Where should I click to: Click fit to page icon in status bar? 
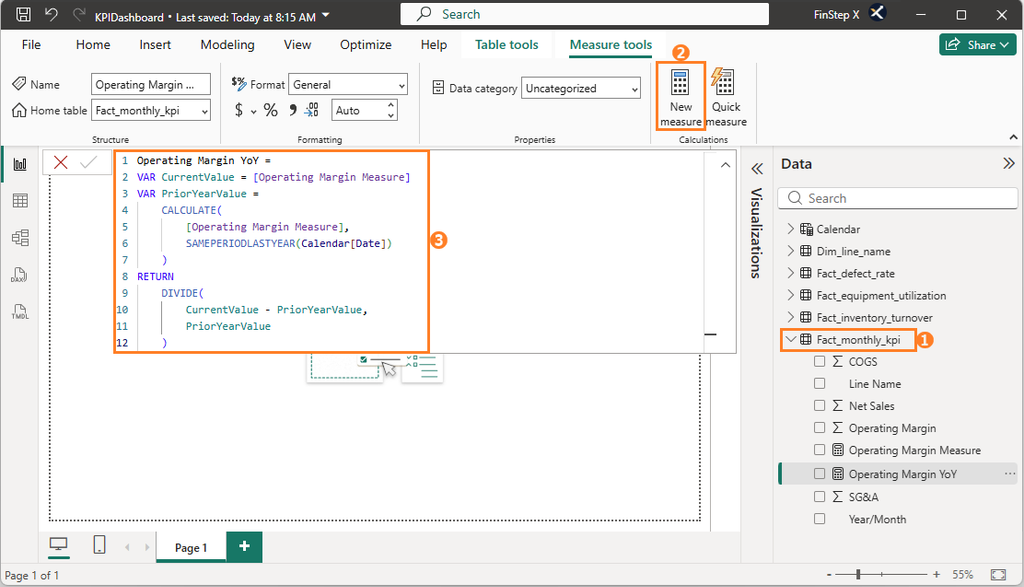tap(999, 575)
